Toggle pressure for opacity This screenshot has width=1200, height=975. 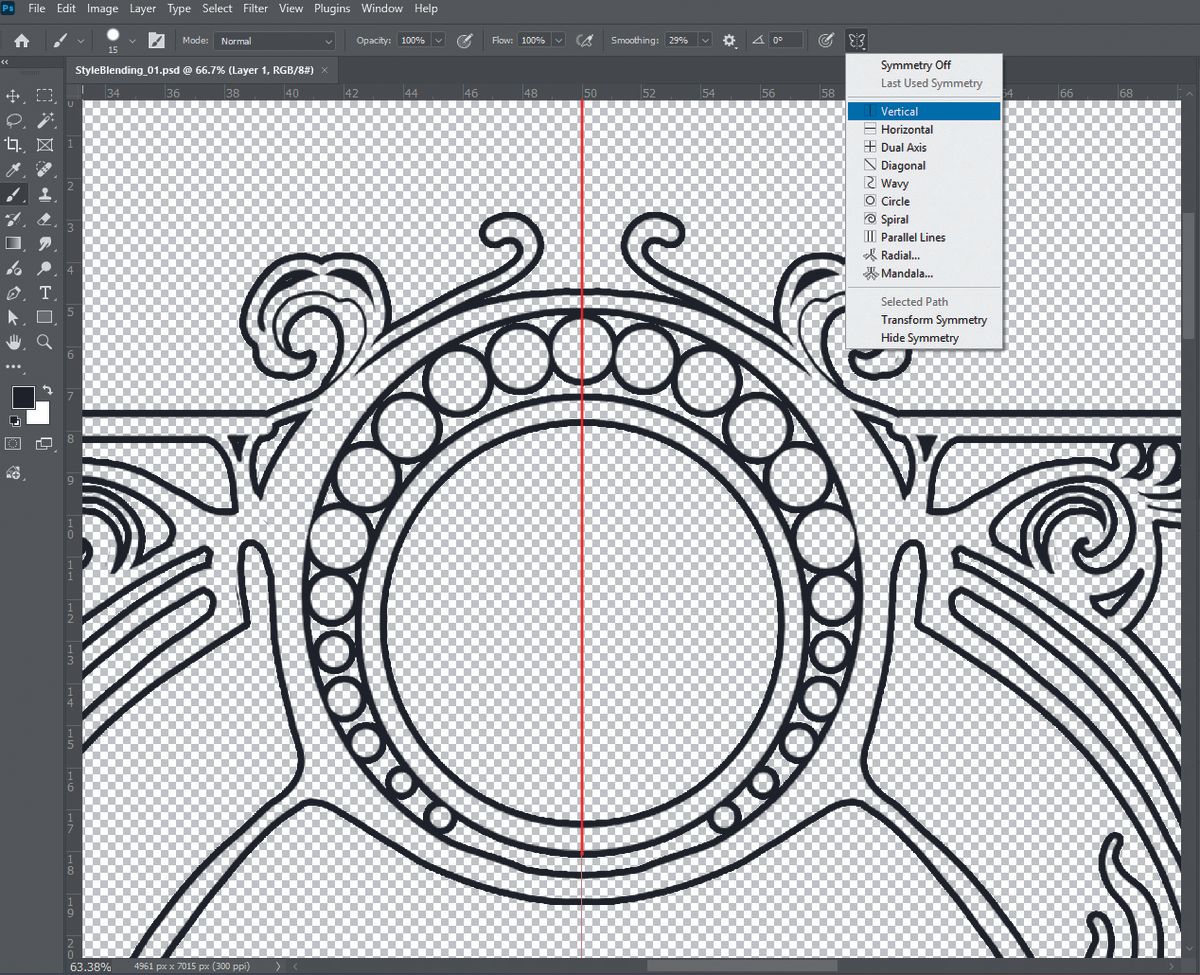[x=464, y=41]
